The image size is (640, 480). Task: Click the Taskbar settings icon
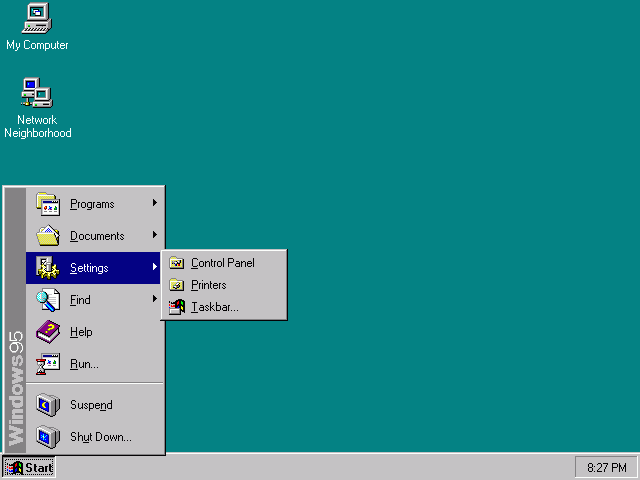tap(177, 307)
